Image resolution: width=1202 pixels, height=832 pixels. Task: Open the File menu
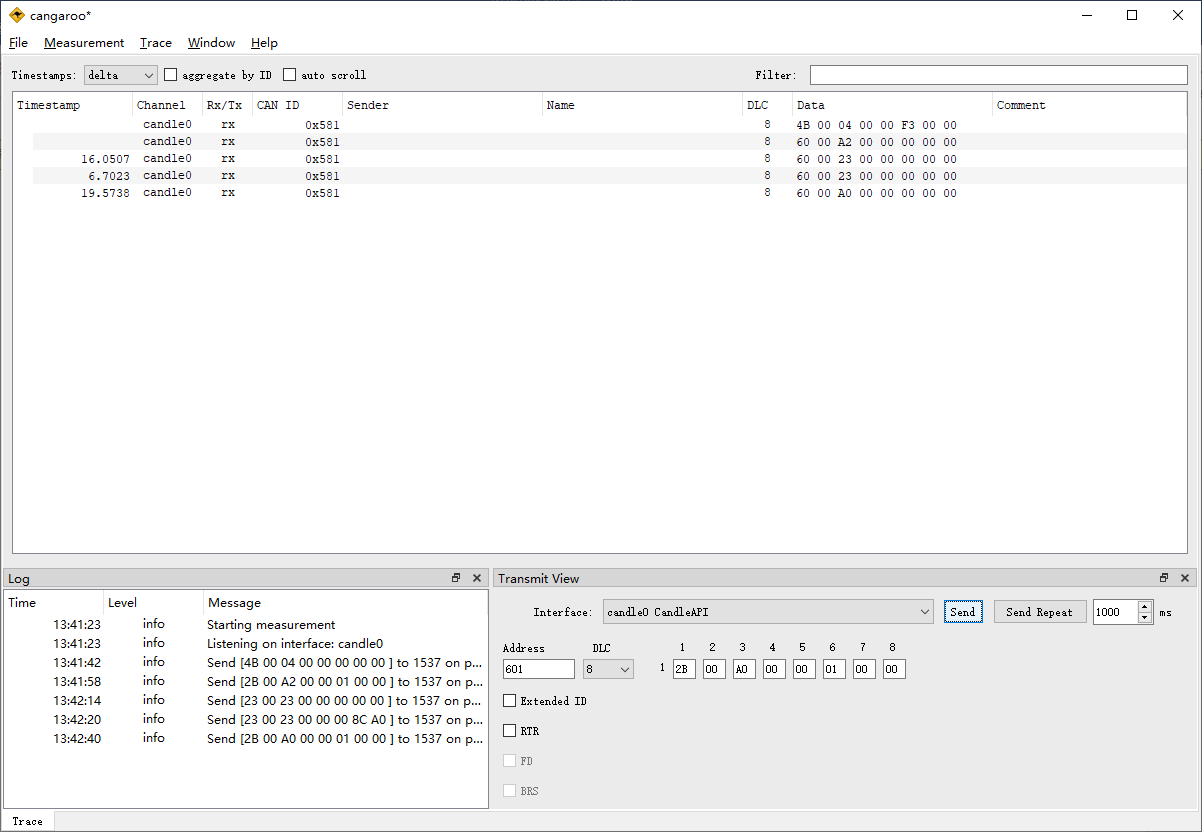click(x=18, y=43)
